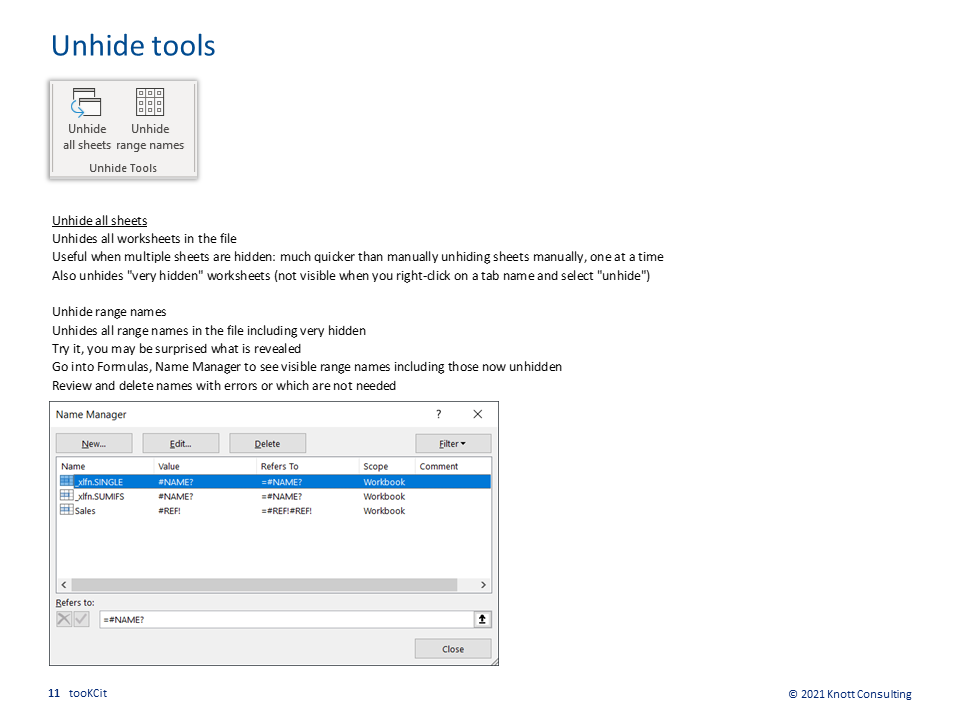This screenshot has width=960, height=720.
Task: Click the Edit... button in Name Manager
Action: 181,443
